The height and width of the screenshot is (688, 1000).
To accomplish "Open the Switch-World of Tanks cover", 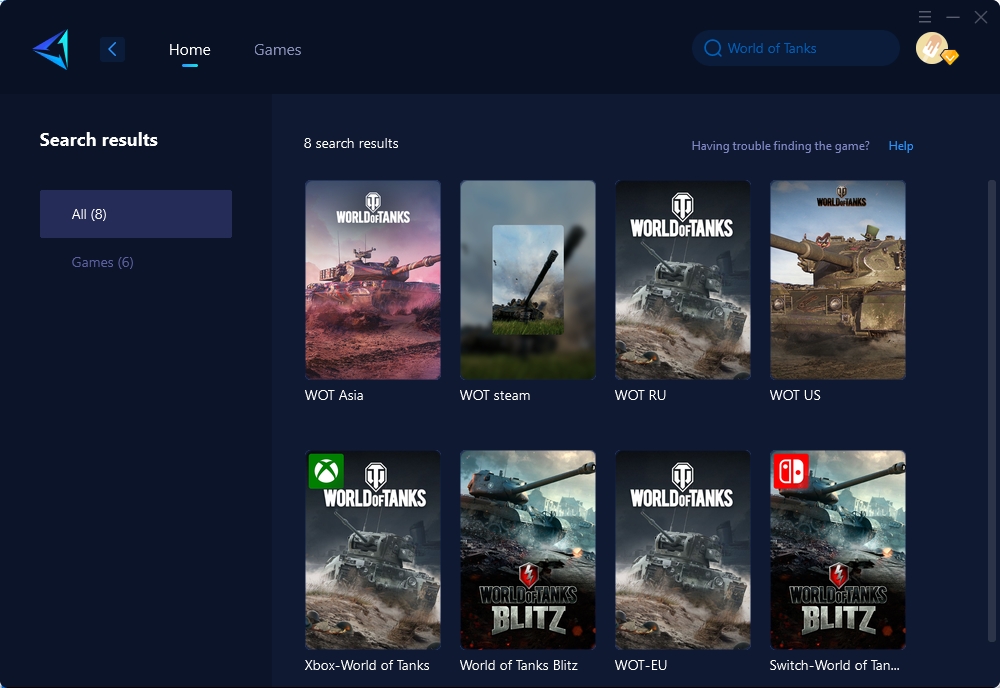I will [x=838, y=550].
